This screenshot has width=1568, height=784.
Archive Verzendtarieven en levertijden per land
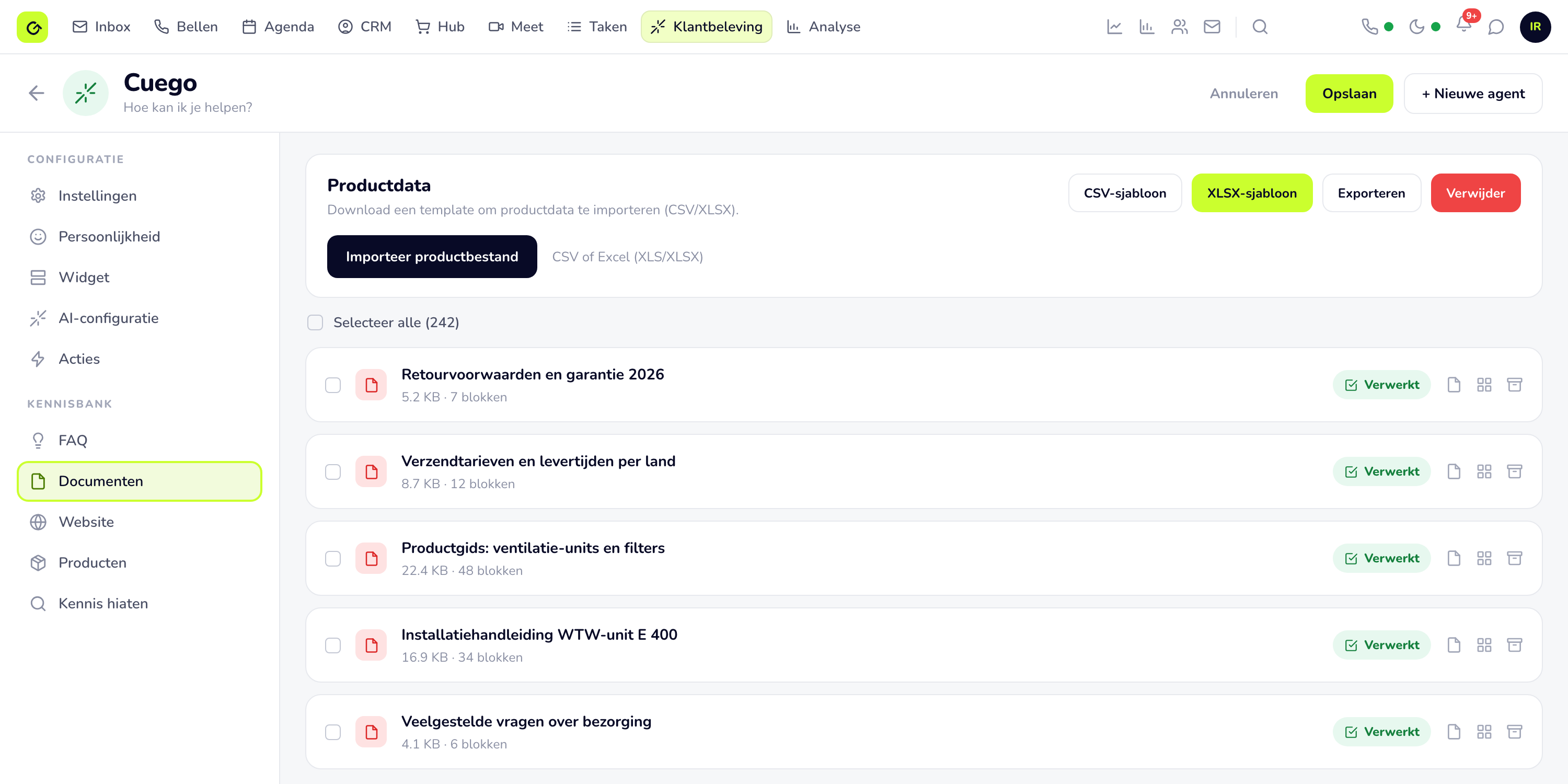[1515, 472]
